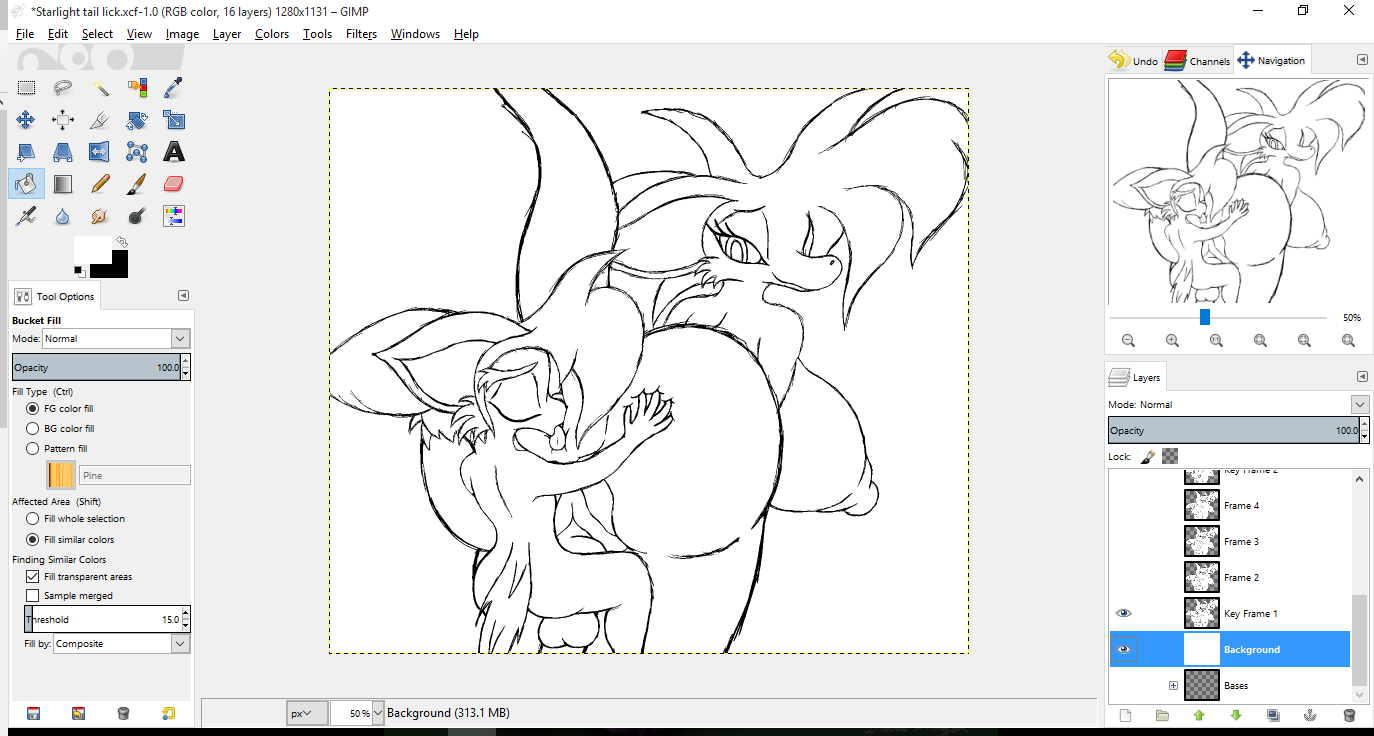Select the Eraser tool
1374x736 pixels.
point(174,184)
